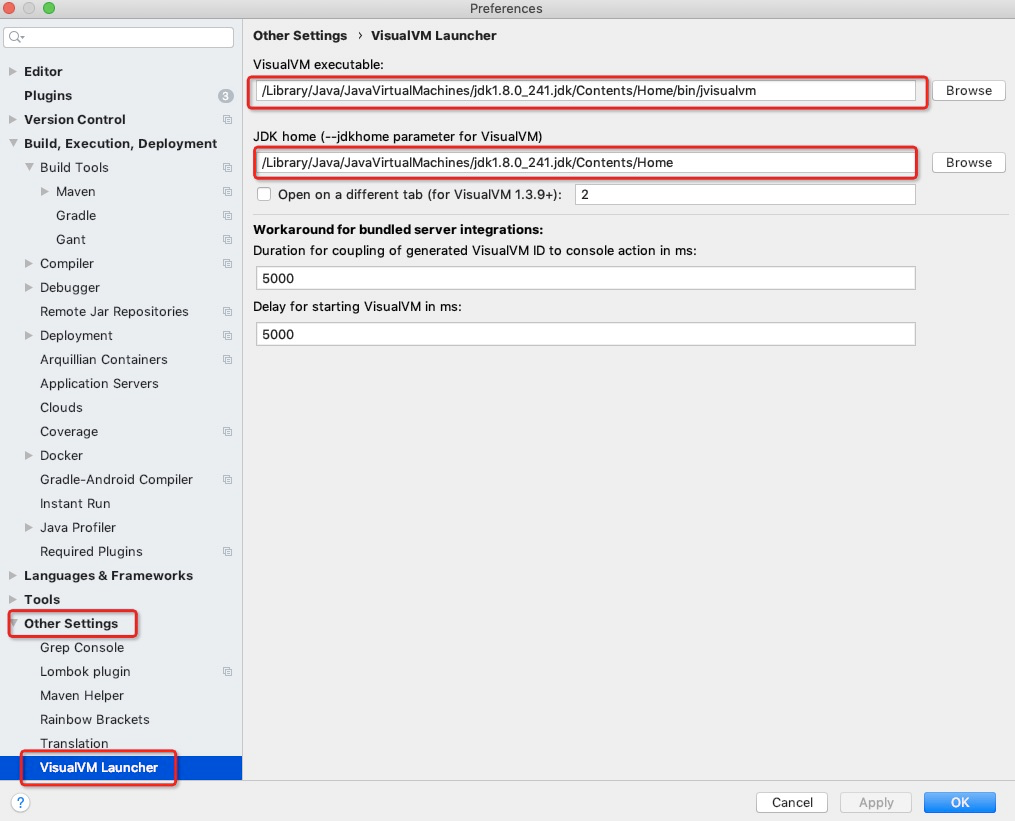Viewport: 1015px width, 821px height.
Task: Expand the Deployment node
Action: click(x=28, y=335)
